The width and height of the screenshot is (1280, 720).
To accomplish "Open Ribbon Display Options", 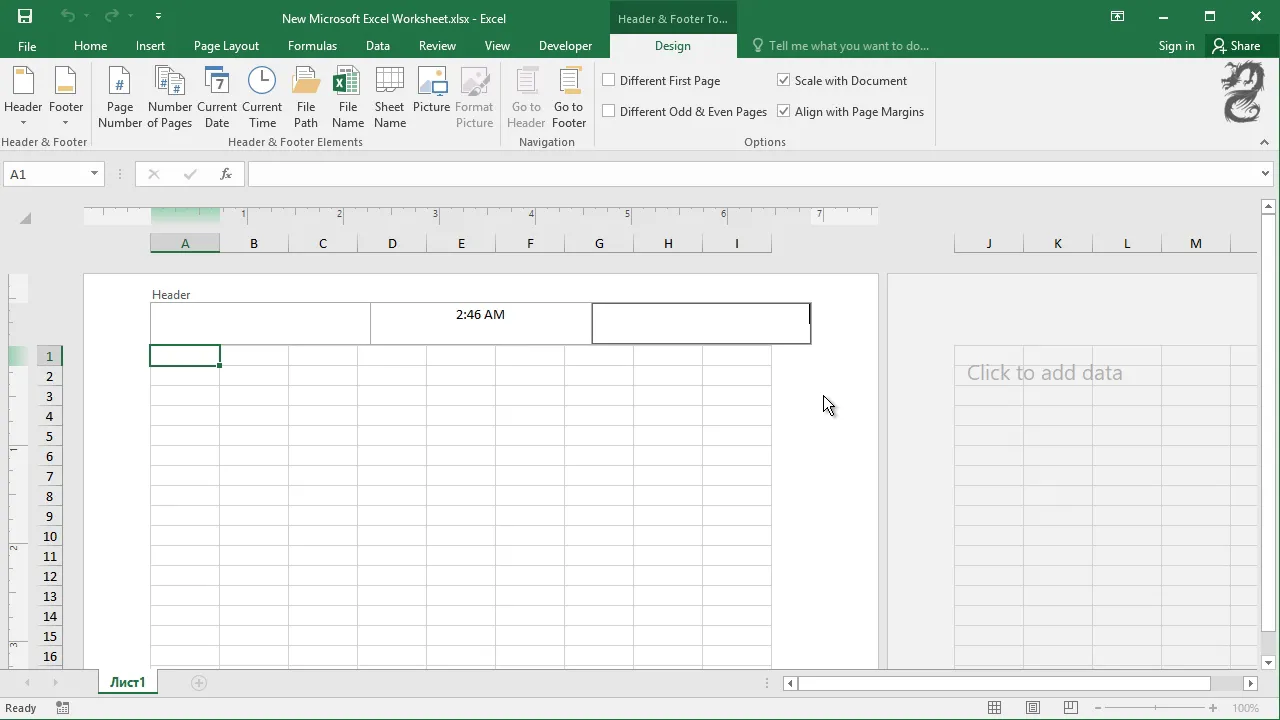I will pos(1118,17).
